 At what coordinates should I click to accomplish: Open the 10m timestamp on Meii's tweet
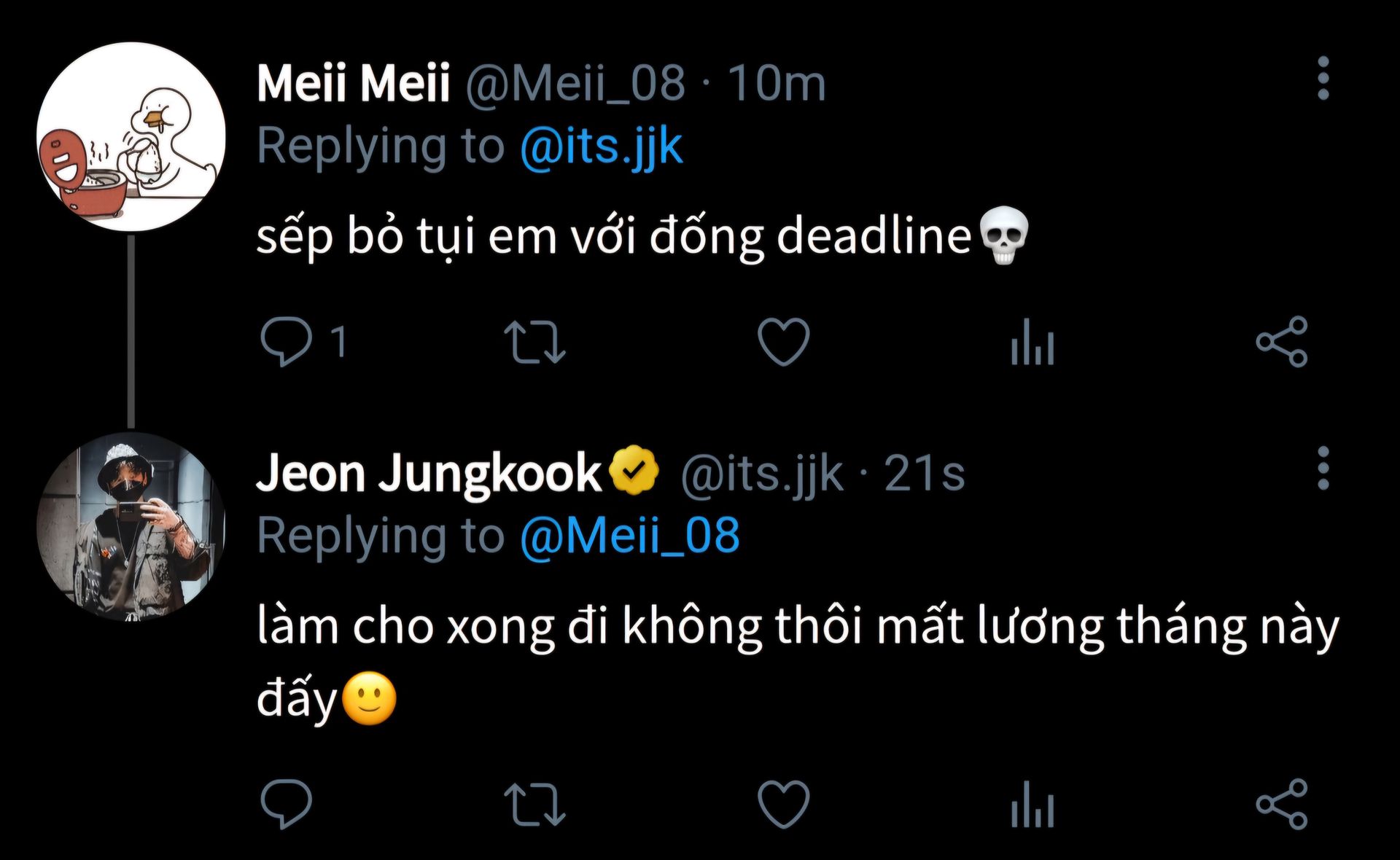[777, 82]
